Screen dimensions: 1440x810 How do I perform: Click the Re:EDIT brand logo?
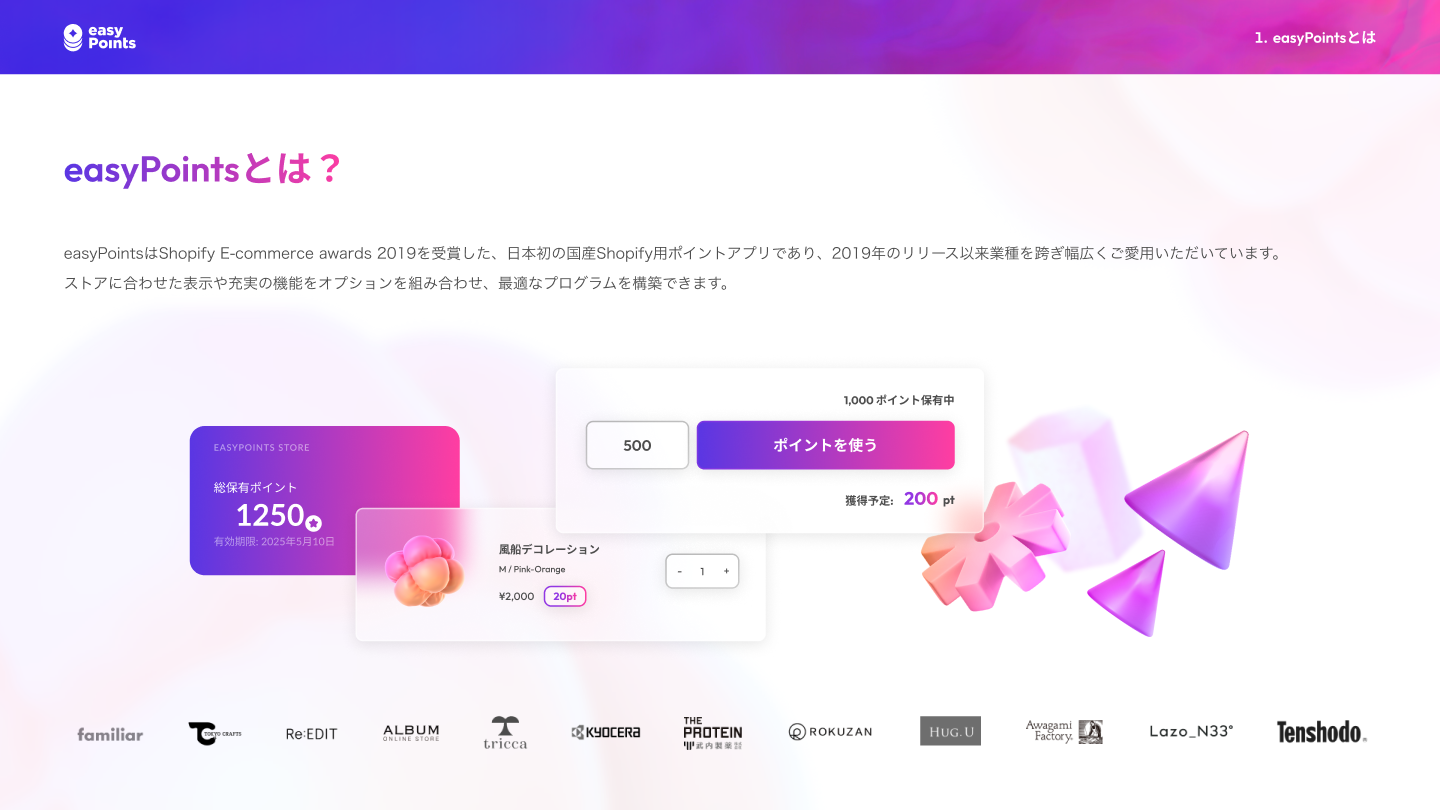click(x=312, y=734)
